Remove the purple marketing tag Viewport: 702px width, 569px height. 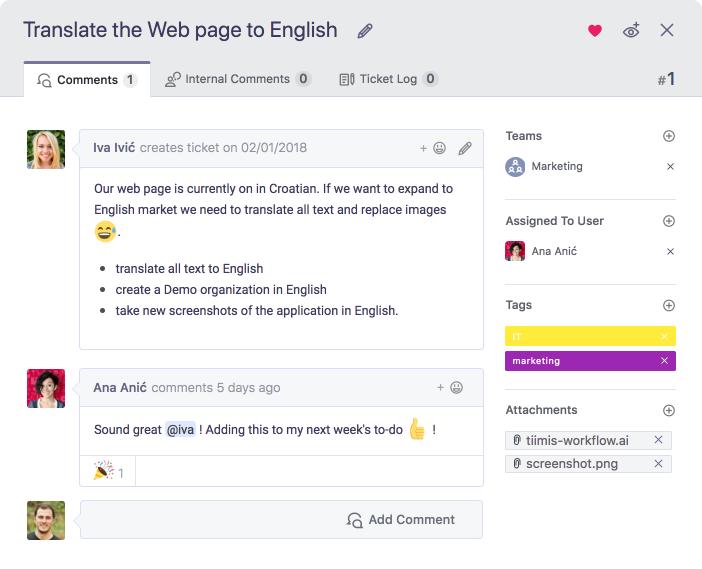tap(664, 361)
